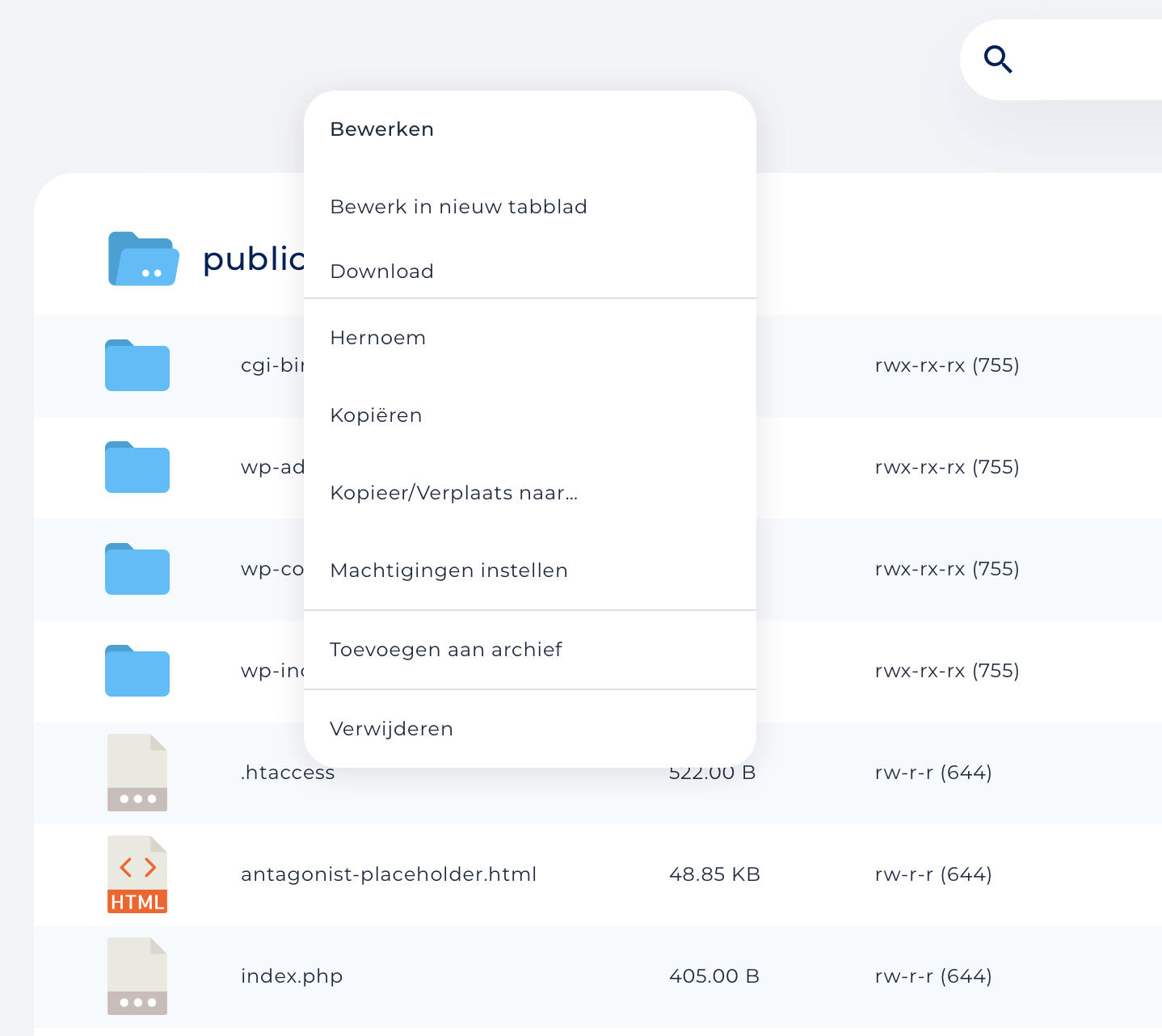Image resolution: width=1162 pixels, height=1036 pixels.
Task: Open the wp-includes folder icon
Action: pos(137,671)
